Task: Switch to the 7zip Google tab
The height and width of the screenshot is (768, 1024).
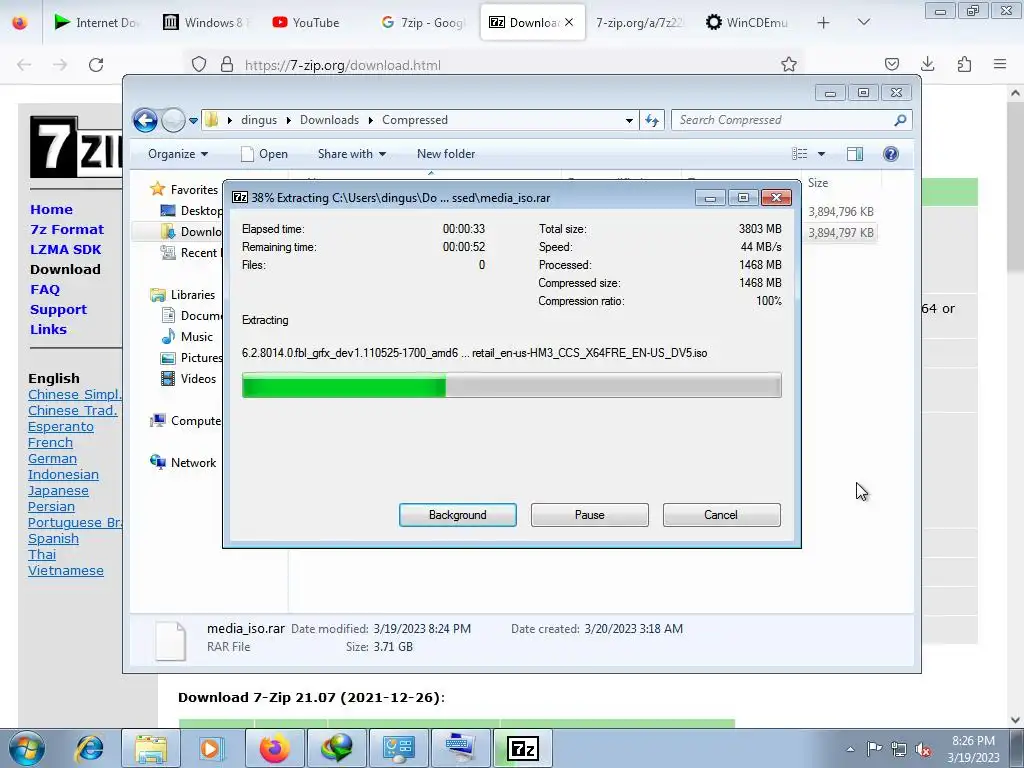Action: [423, 22]
